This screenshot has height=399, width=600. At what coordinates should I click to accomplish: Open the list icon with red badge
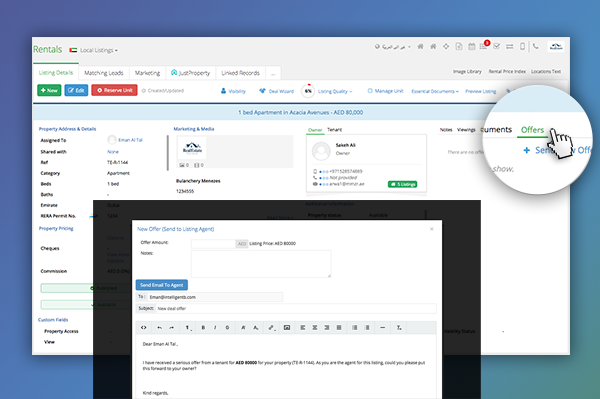tap(484, 46)
